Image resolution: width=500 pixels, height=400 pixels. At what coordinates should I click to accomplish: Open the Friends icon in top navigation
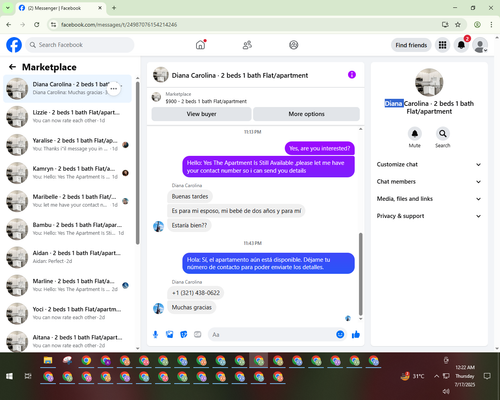pos(247,45)
